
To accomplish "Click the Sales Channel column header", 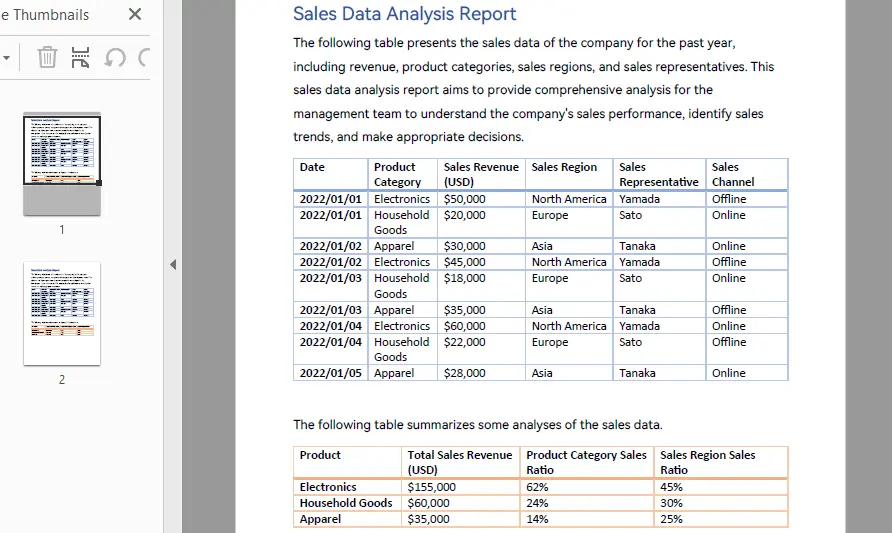I will pos(733,174).
